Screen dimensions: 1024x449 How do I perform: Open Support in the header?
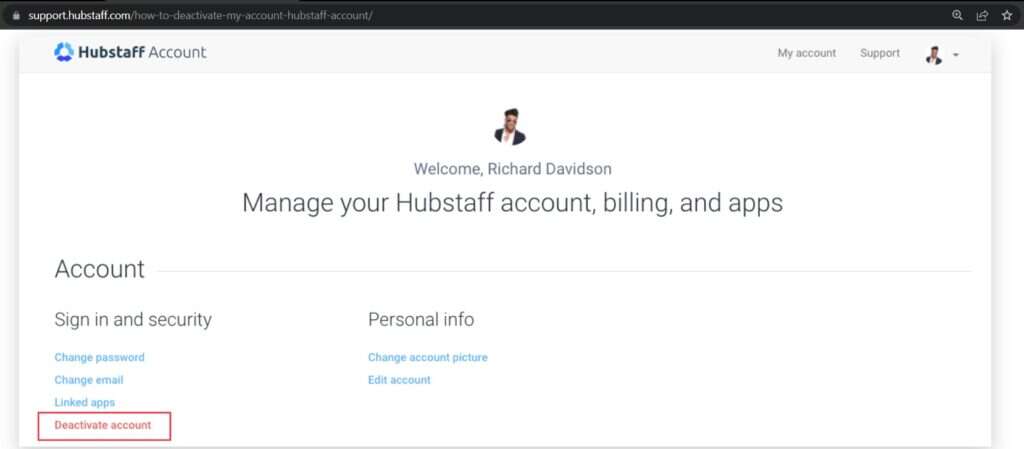tap(880, 54)
